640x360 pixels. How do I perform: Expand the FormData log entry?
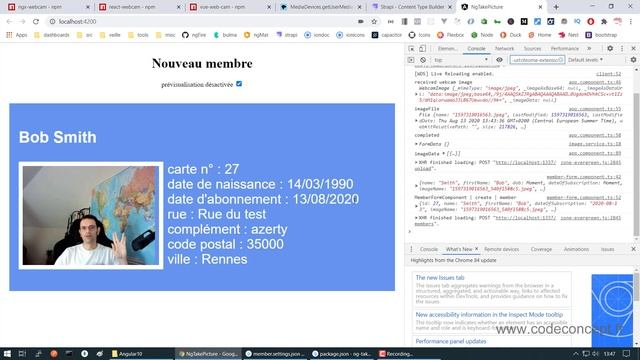click(416, 144)
